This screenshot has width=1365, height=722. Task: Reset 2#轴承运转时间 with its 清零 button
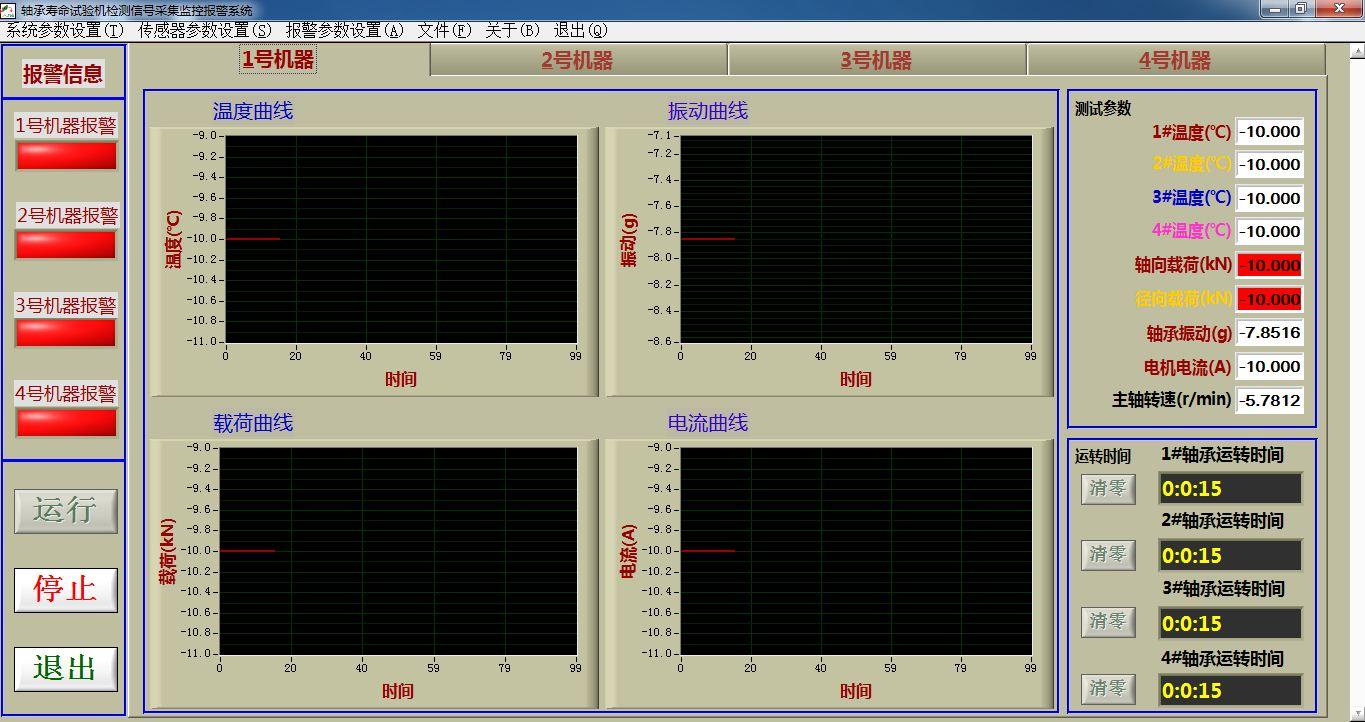(x=1108, y=554)
